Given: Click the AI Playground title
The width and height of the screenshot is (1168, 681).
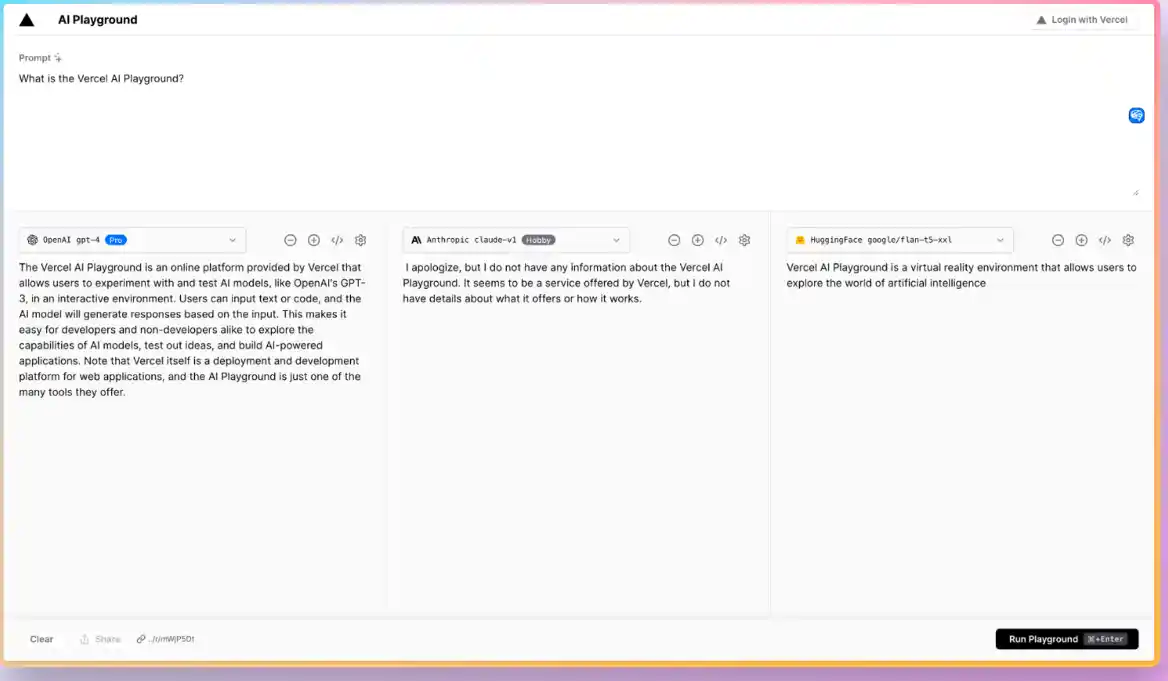Looking at the screenshot, I should tap(98, 20).
